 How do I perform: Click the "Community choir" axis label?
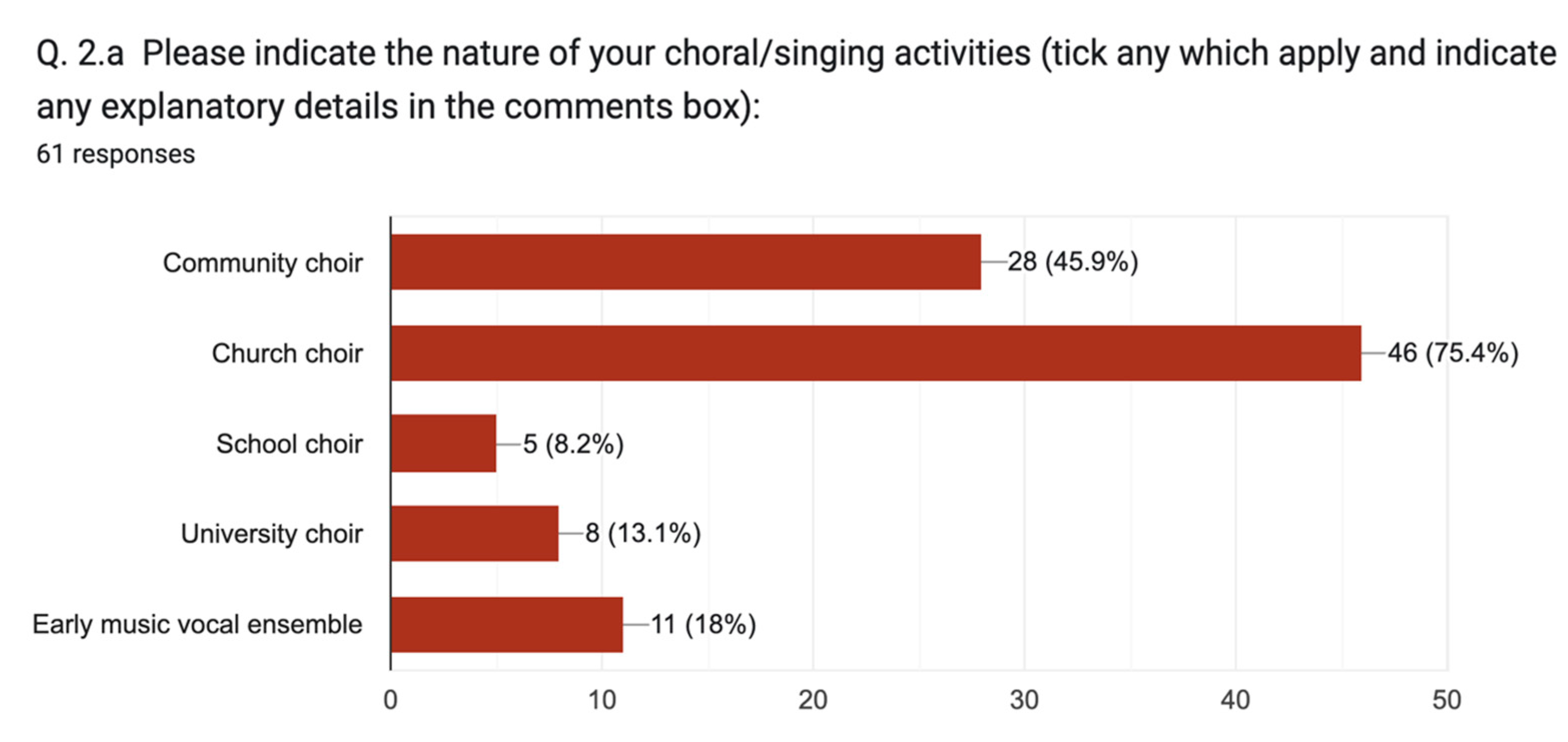[262, 263]
